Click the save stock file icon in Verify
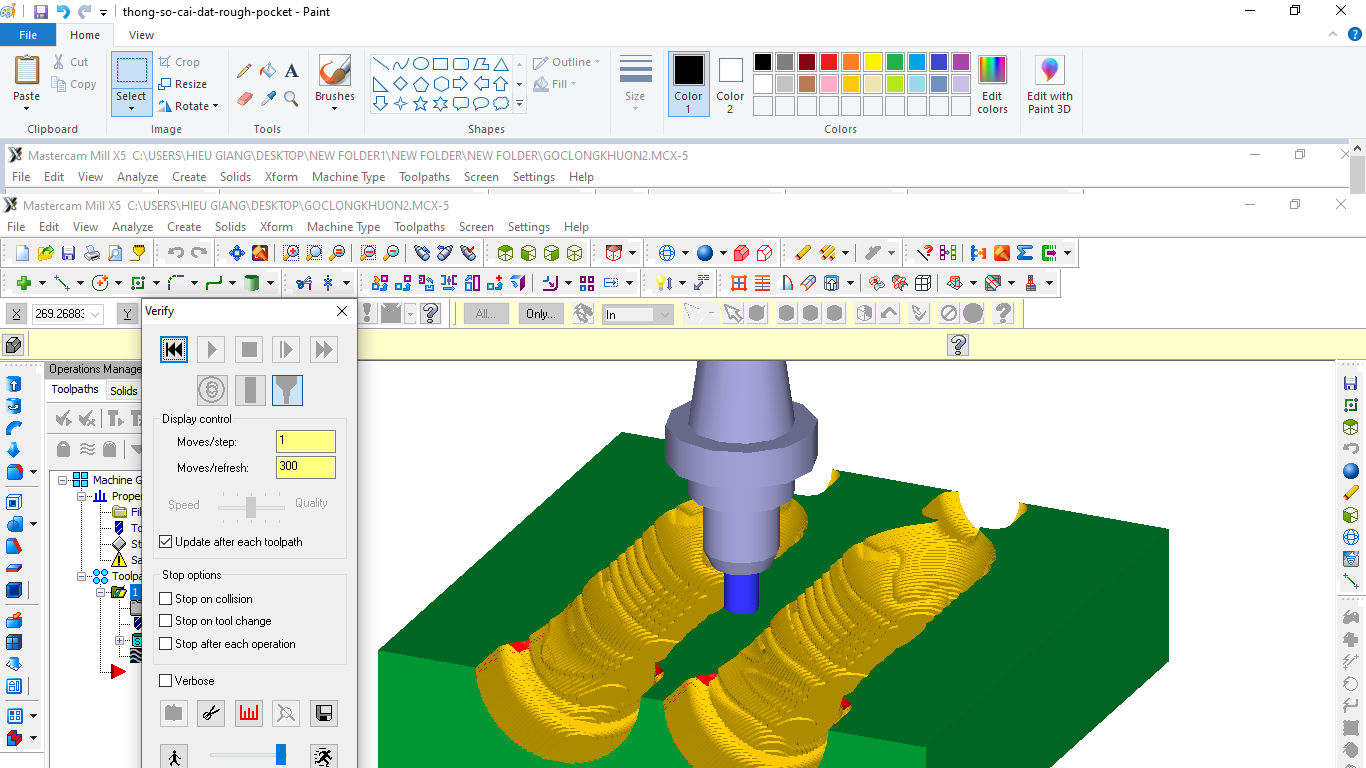Screen dimensions: 1366x768 [323, 713]
